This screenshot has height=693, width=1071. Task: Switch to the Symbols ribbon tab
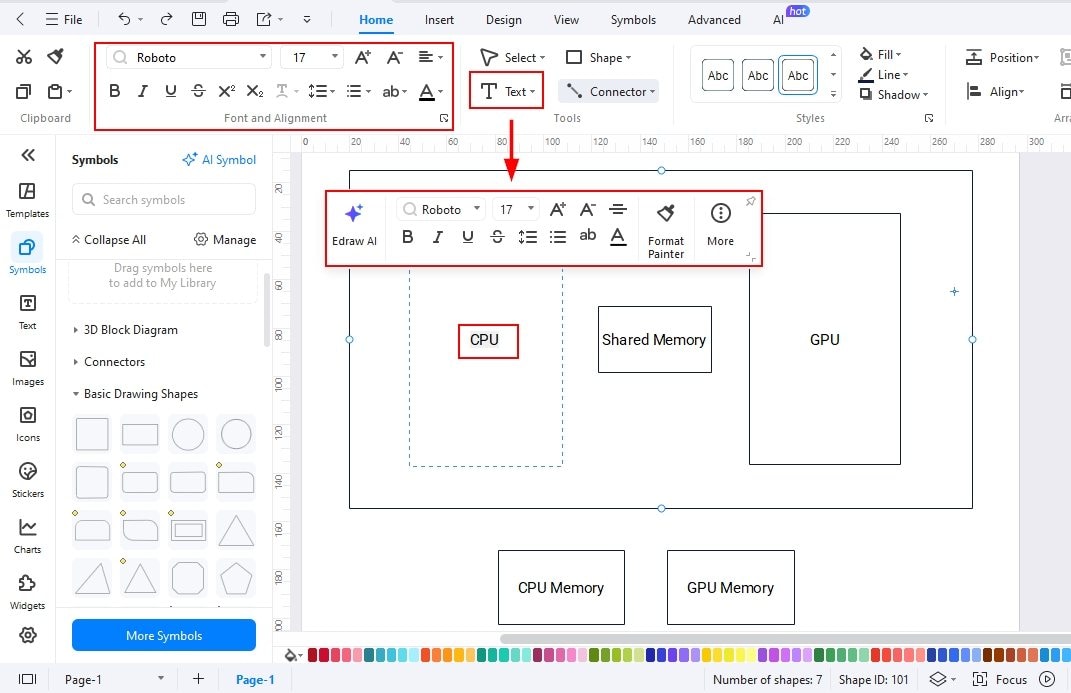[x=632, y=19]
